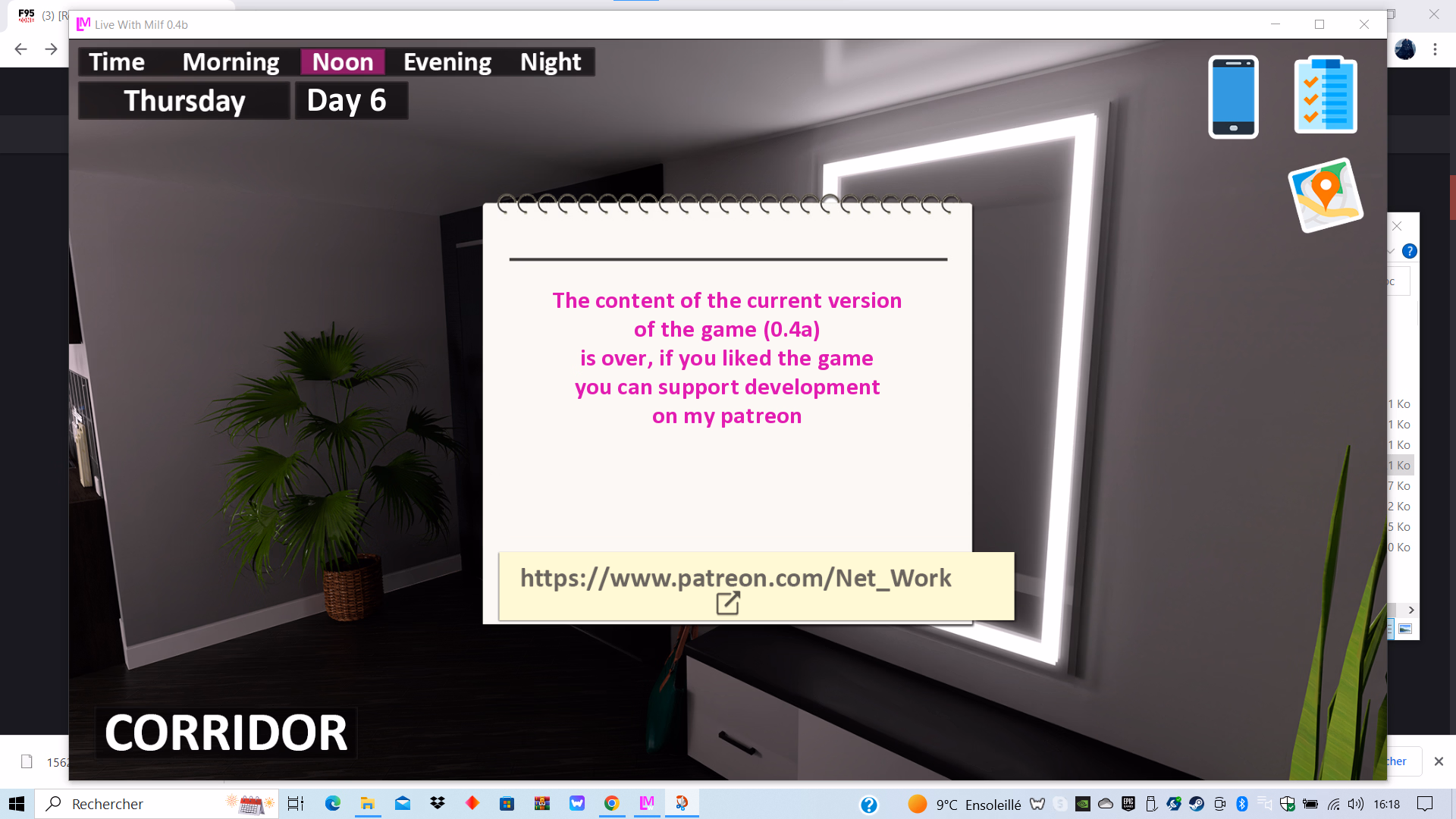Click the blue question mark help icon
This screenshot has width=1456, height=819.
(1410, 251)
